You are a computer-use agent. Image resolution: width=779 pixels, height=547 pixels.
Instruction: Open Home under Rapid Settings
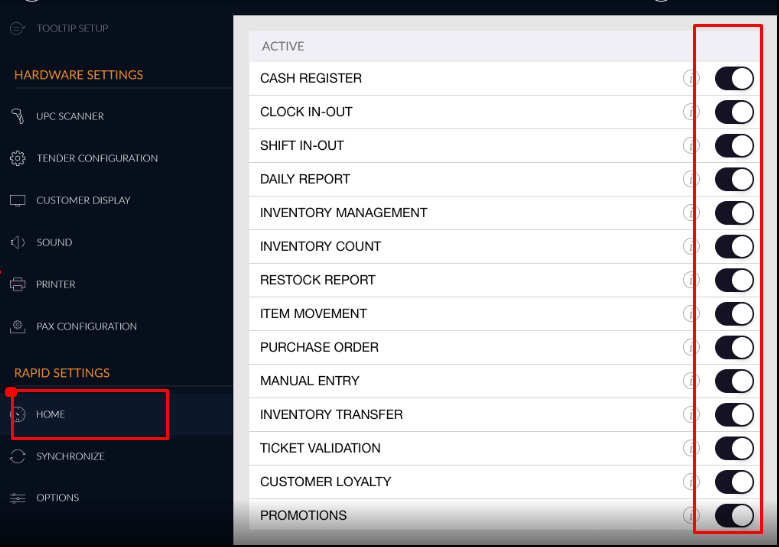pos(51,414)
